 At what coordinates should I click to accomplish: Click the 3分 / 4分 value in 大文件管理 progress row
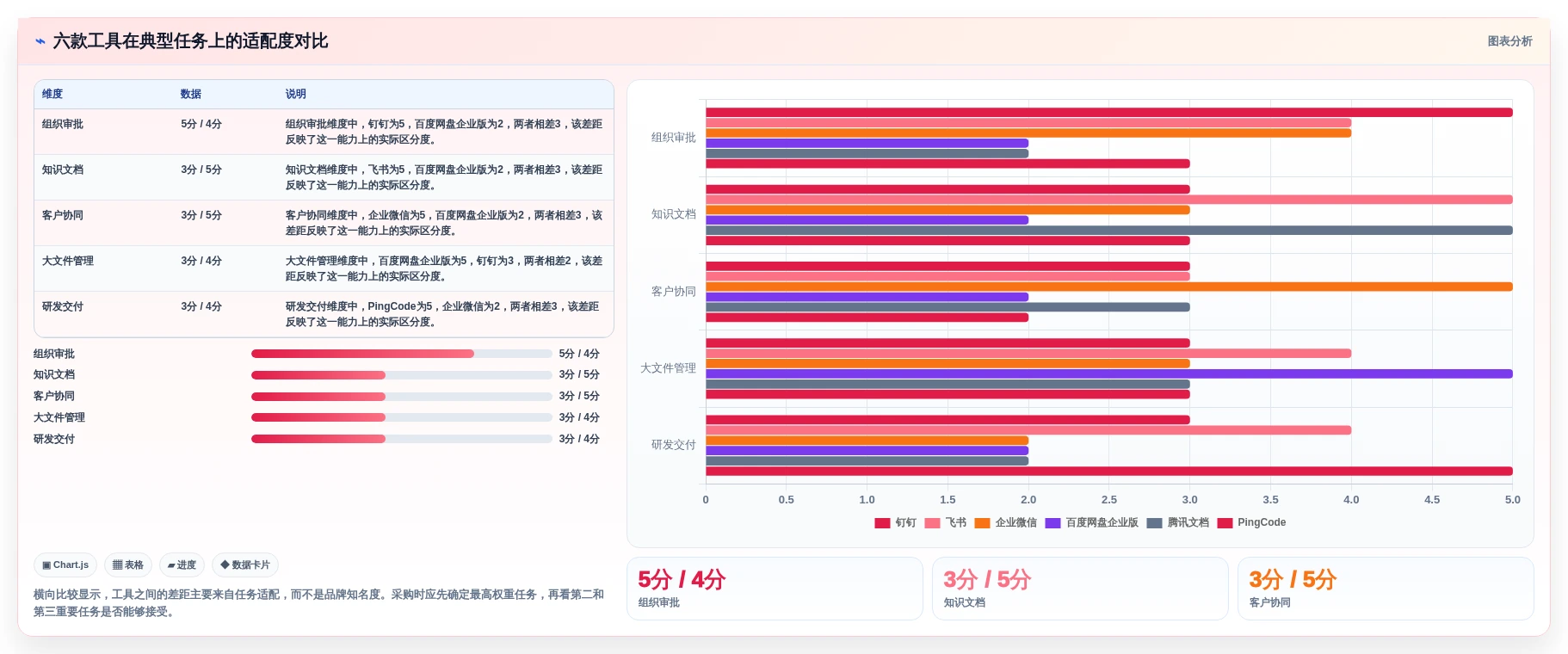click(579, 417)
